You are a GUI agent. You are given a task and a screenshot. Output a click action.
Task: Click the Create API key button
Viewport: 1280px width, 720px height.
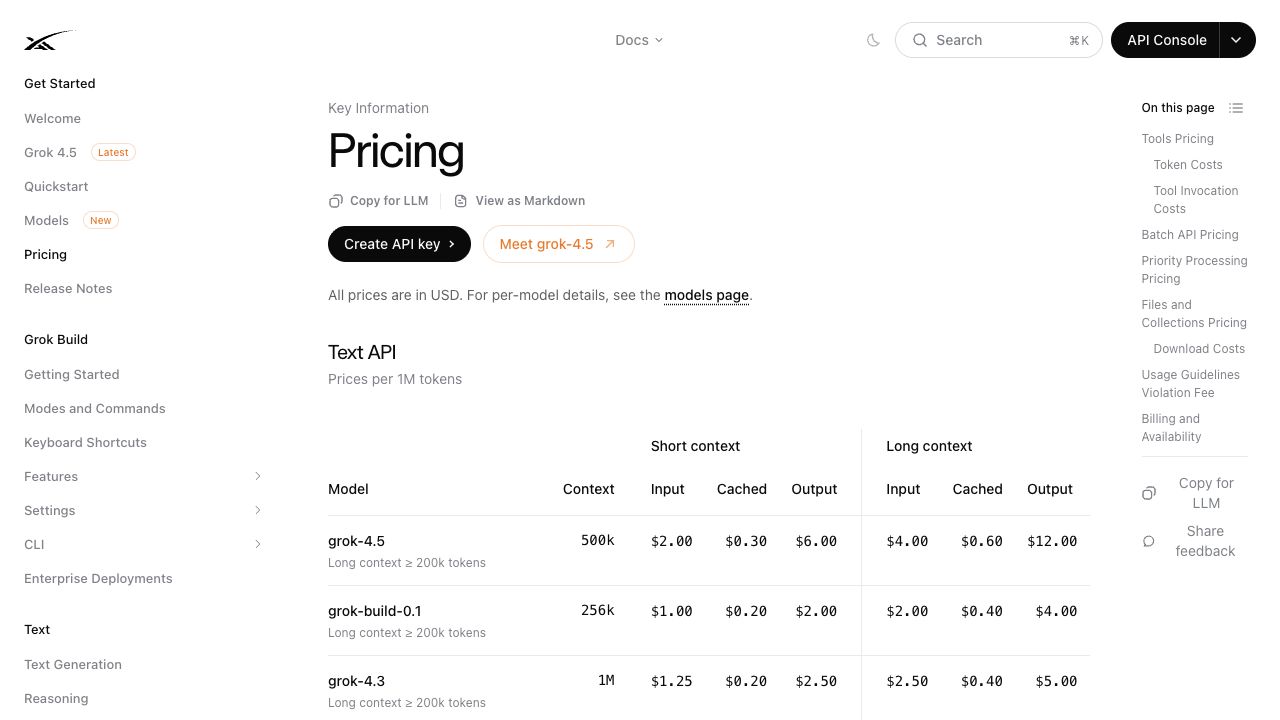[x=399, y=244]
